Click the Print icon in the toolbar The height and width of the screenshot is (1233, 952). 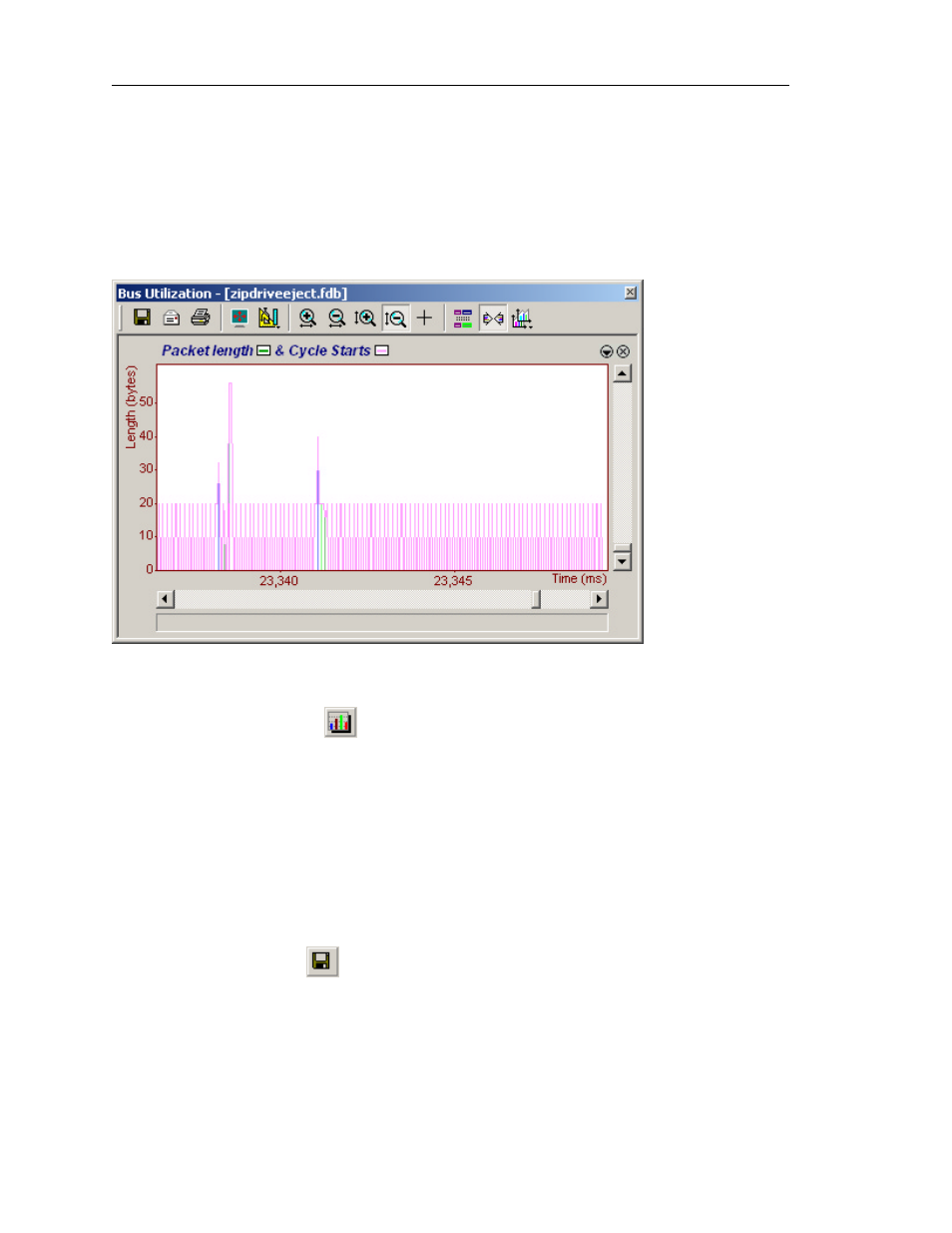201,317
